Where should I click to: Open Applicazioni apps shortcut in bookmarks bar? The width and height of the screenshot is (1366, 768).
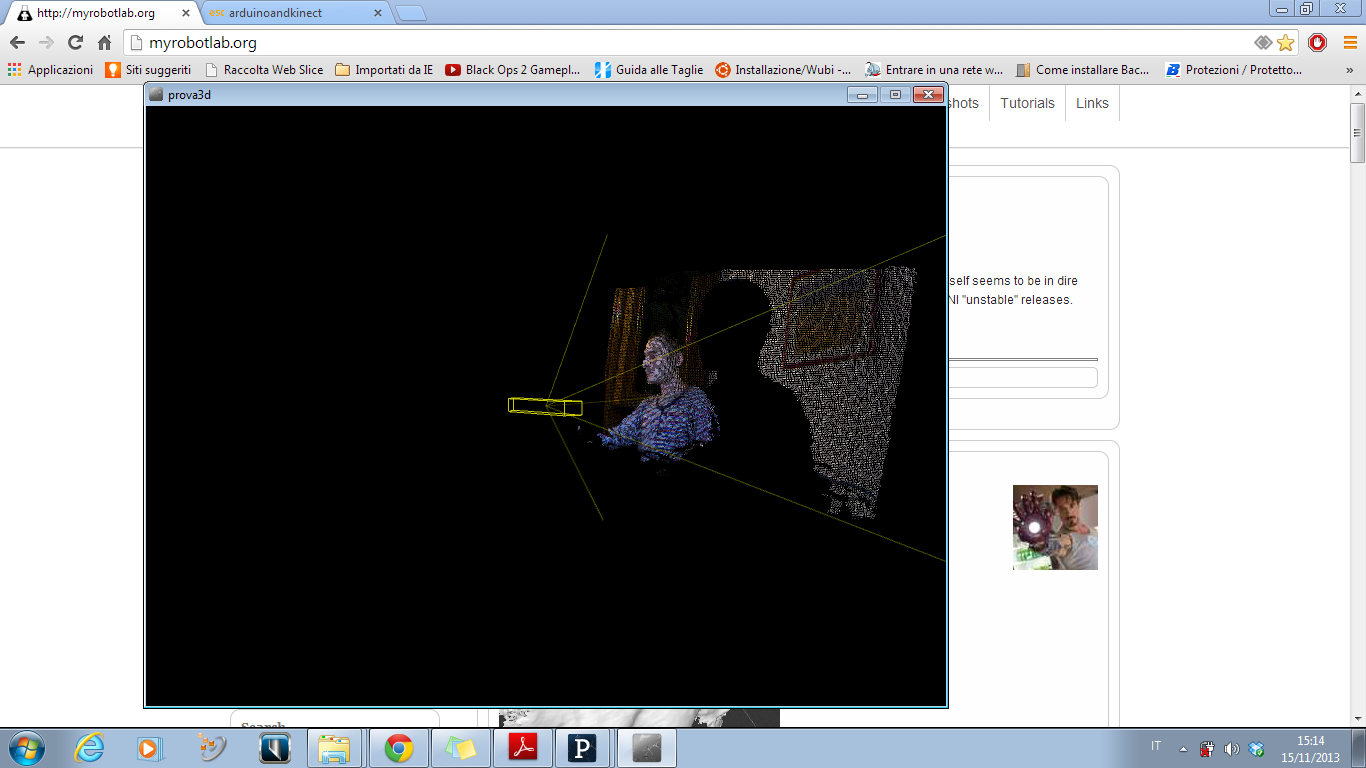pos(50,70)
